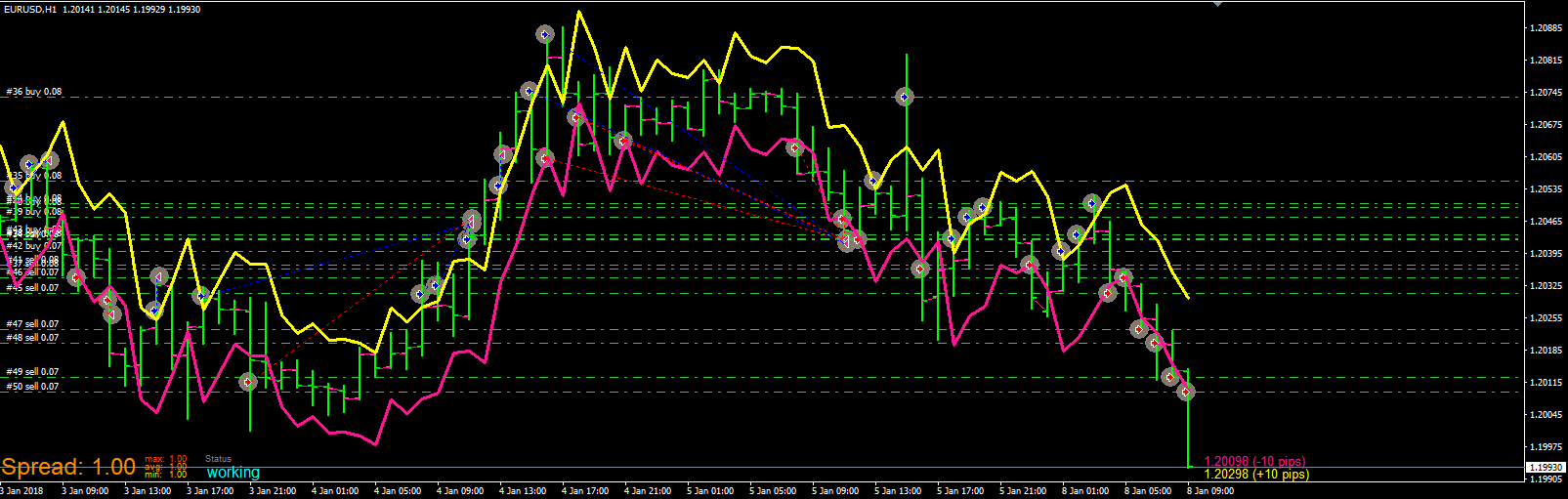Viewport: 1568px width, 499px height.
Task: Click the 1.20815 price on the scale
Action: [1546, 61]
